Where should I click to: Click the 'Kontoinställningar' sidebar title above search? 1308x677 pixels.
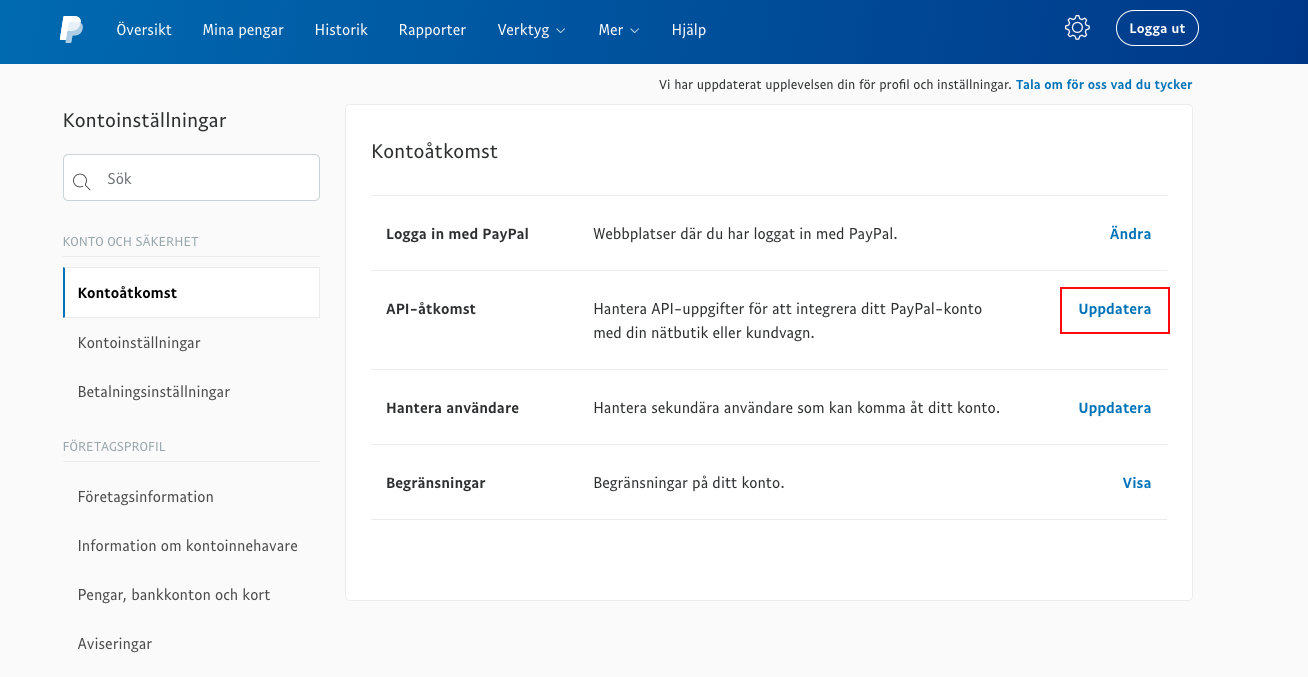[145, 121]
